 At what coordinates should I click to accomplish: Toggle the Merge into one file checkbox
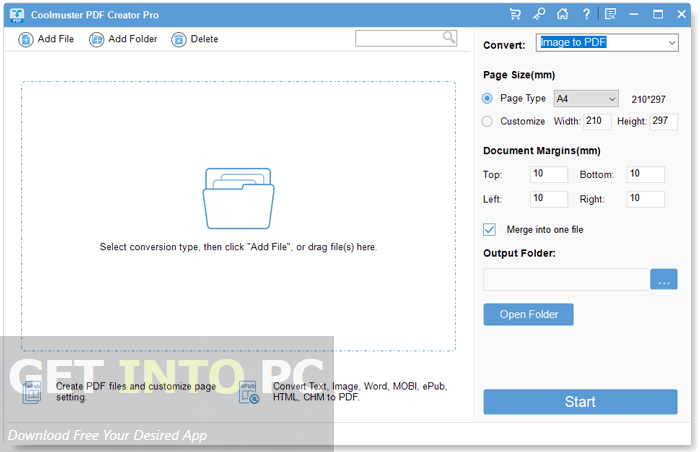coord(489,230)
